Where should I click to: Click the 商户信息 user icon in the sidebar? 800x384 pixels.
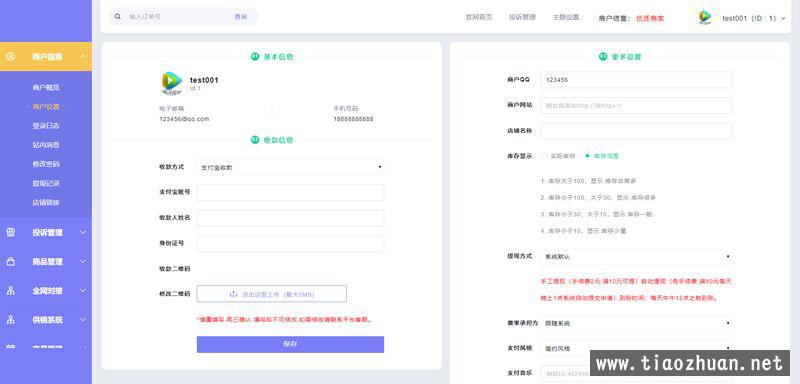(x=11, y=57)
